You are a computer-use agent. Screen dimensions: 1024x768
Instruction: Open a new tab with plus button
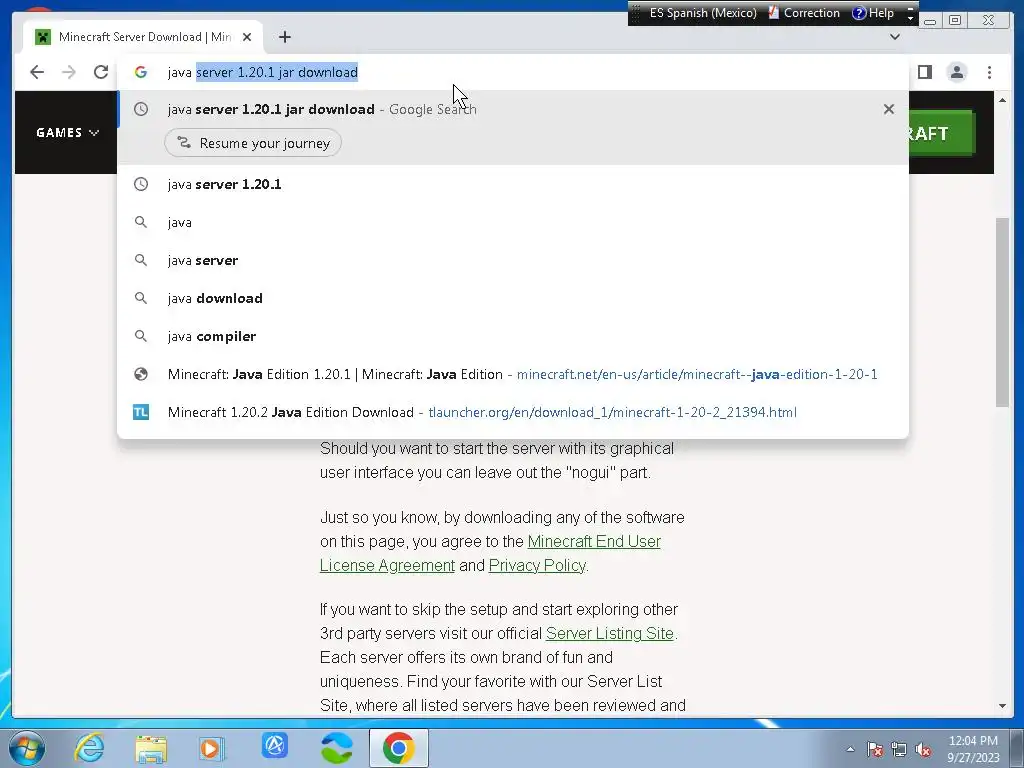(x=285, y=37)
